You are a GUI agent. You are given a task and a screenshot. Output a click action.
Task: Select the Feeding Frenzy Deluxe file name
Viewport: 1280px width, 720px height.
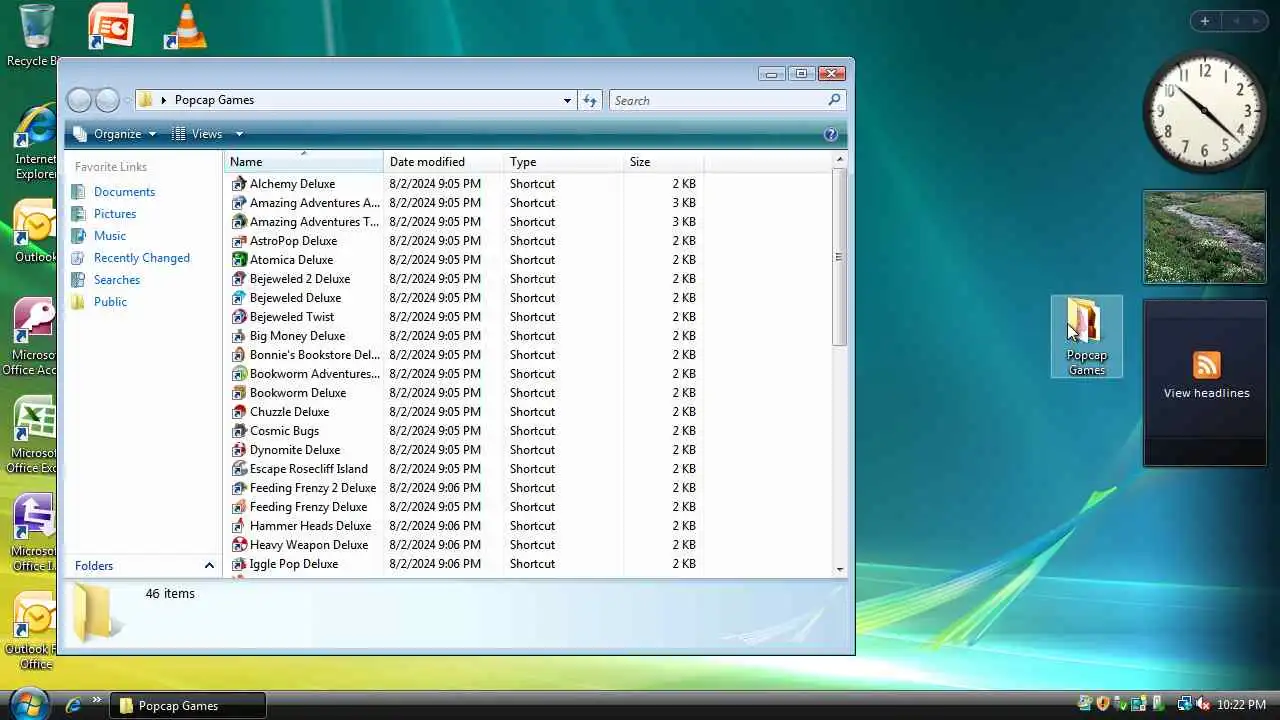tap(308, 507)
